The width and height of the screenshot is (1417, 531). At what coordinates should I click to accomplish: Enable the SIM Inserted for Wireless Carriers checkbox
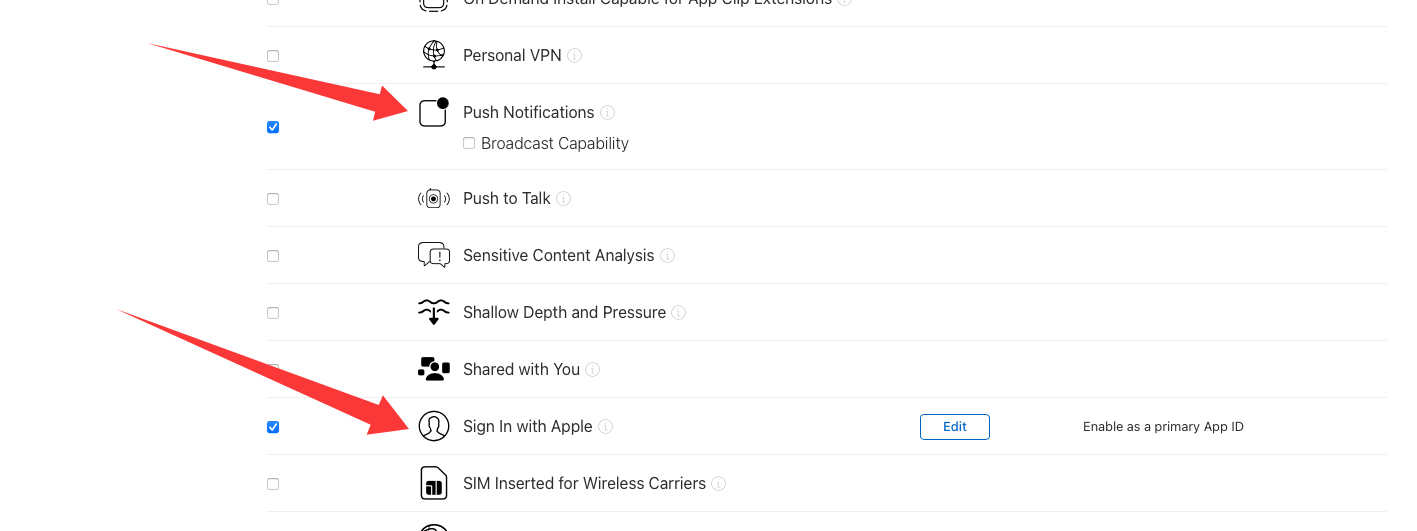tap(273, 484)
